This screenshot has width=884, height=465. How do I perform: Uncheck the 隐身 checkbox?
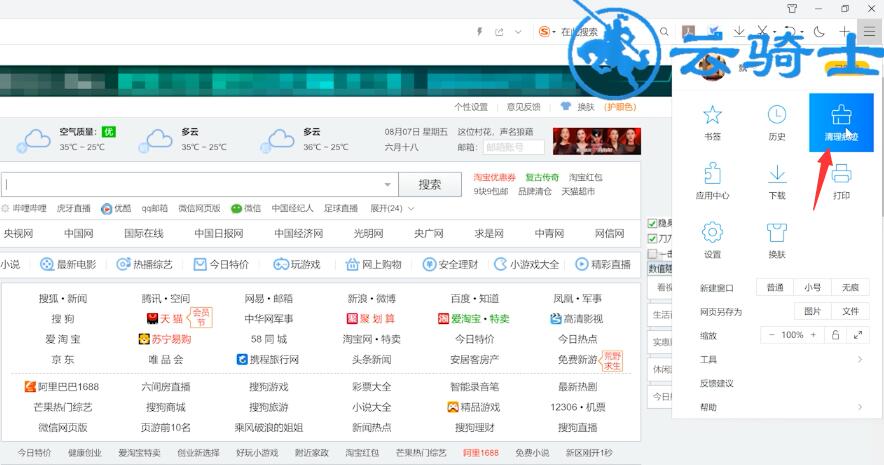point(652,224)
